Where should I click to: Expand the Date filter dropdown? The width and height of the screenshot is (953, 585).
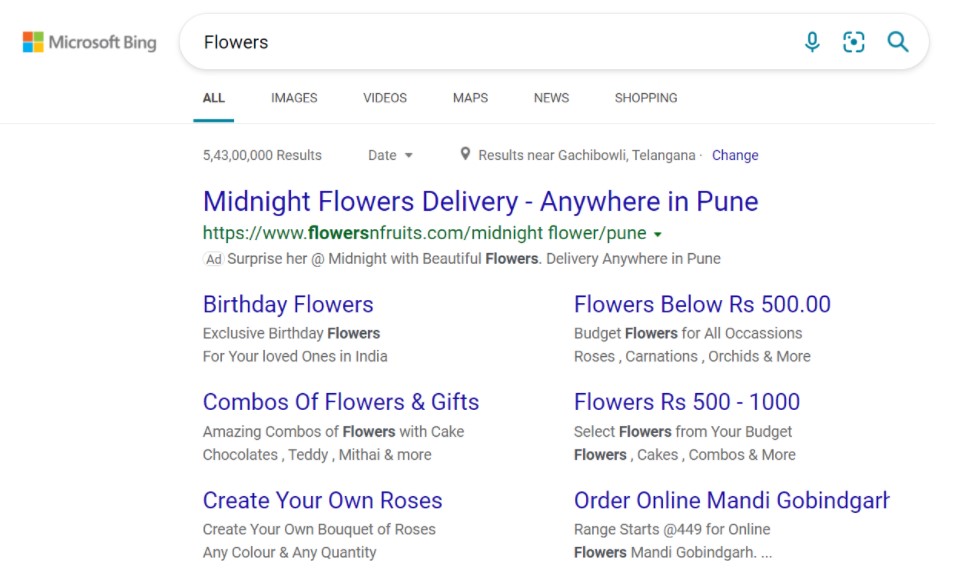[390, 155]
